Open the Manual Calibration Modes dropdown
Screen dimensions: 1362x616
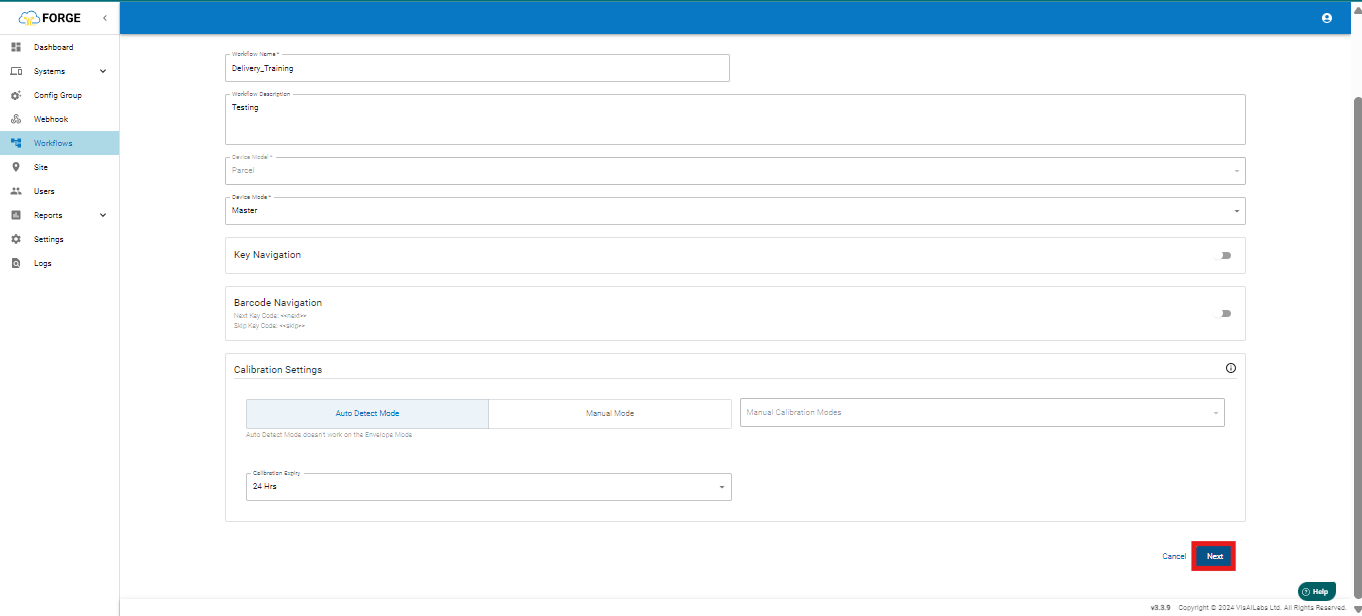pos(982,412)
